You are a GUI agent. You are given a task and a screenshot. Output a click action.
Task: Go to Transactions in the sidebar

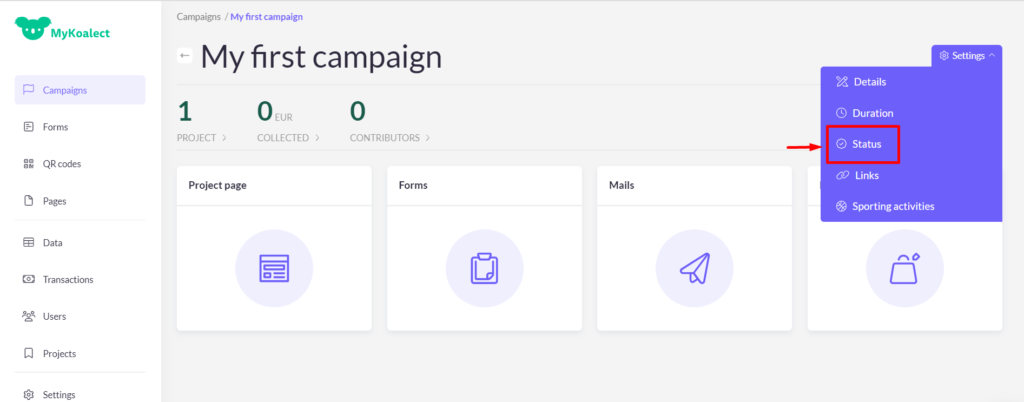tap(67, 280)
